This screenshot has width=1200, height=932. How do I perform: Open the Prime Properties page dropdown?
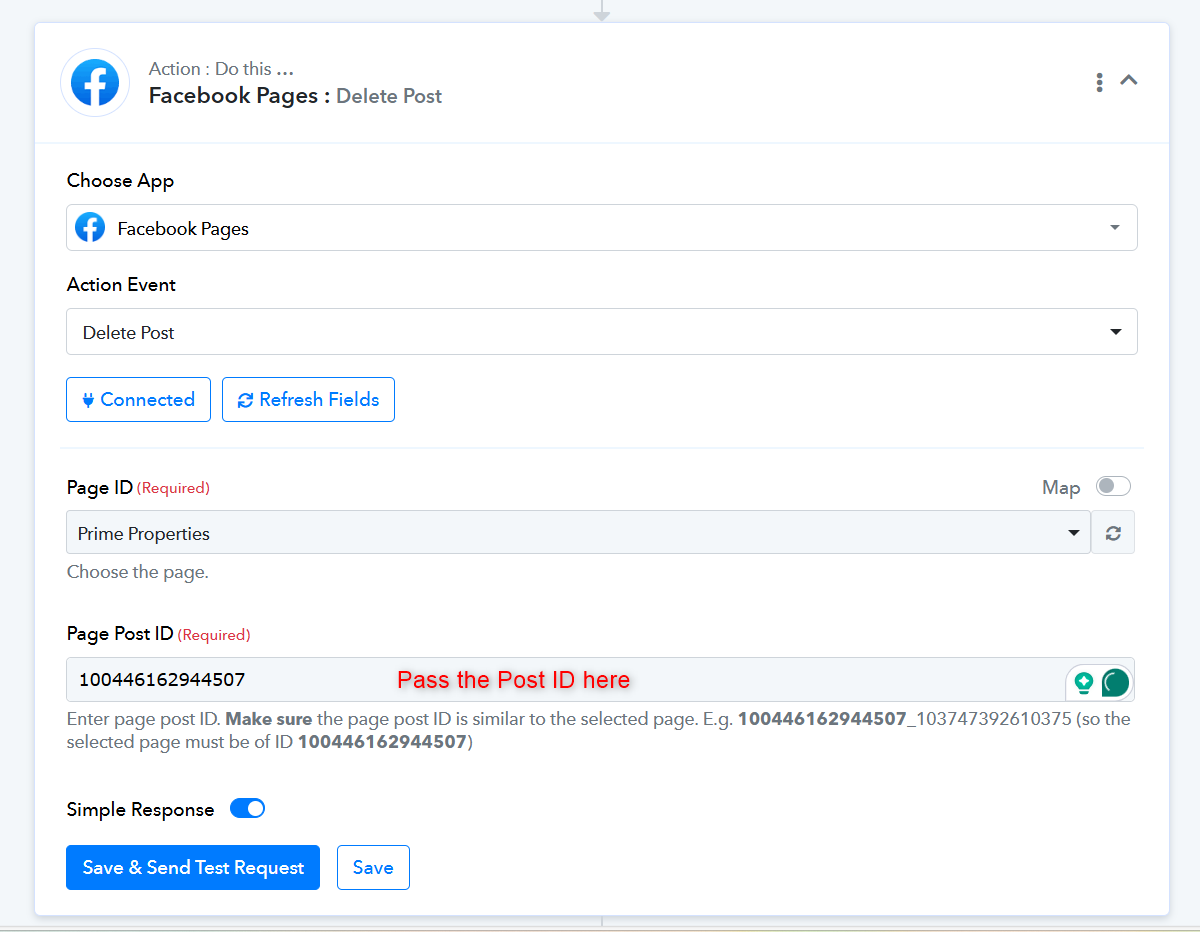577,533
